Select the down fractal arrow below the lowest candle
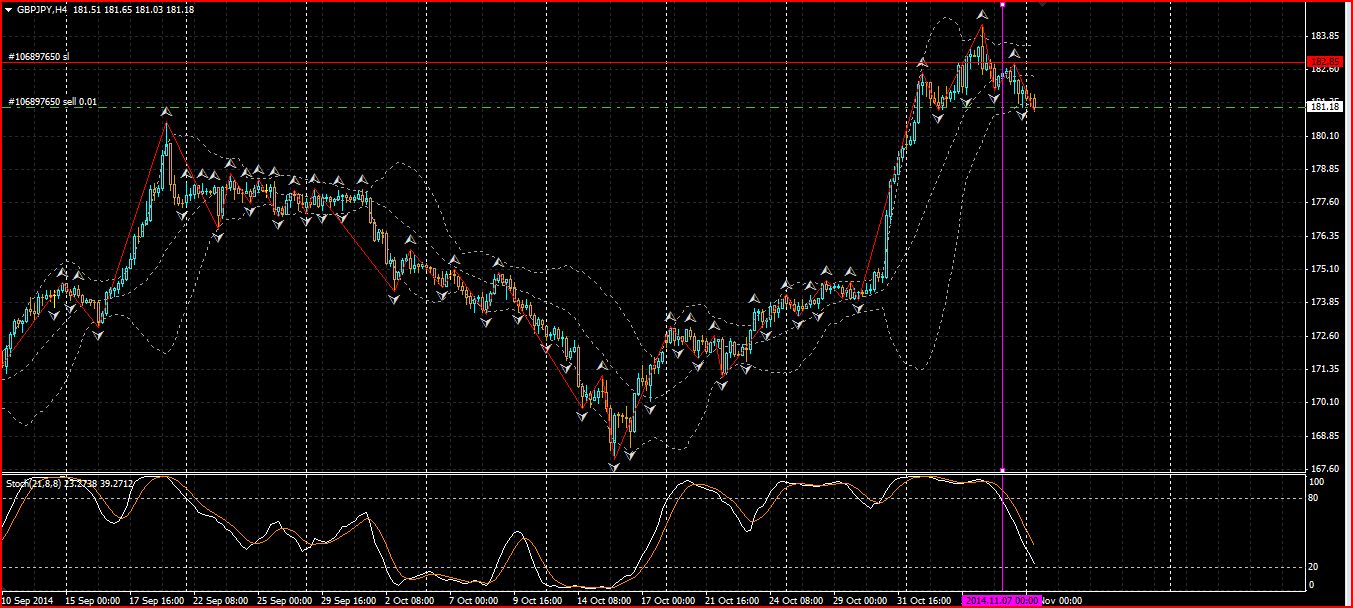The height and width of the screenshot is (608, 1353). [x=614, y=466]
